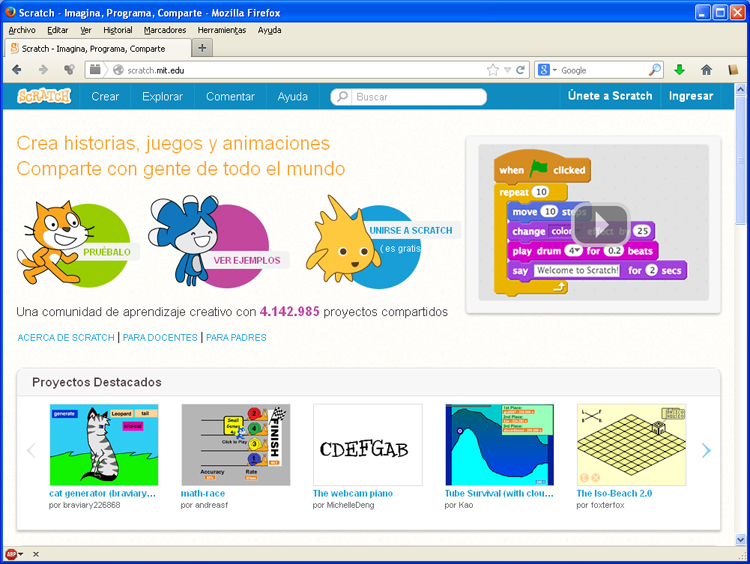Open the Editar menu

click(x=58, y=30)
